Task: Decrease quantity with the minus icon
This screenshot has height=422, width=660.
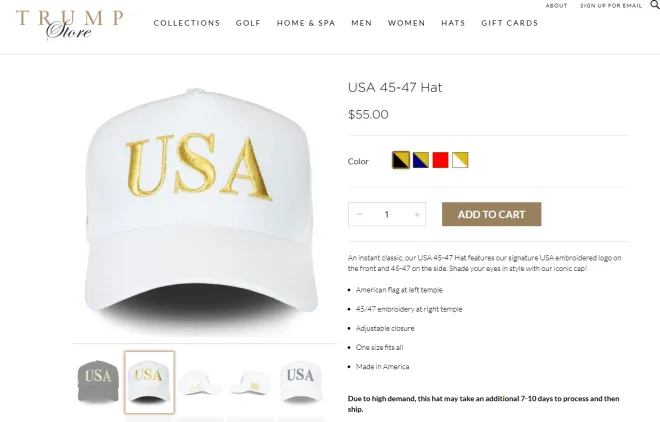Action: point(359,214)
